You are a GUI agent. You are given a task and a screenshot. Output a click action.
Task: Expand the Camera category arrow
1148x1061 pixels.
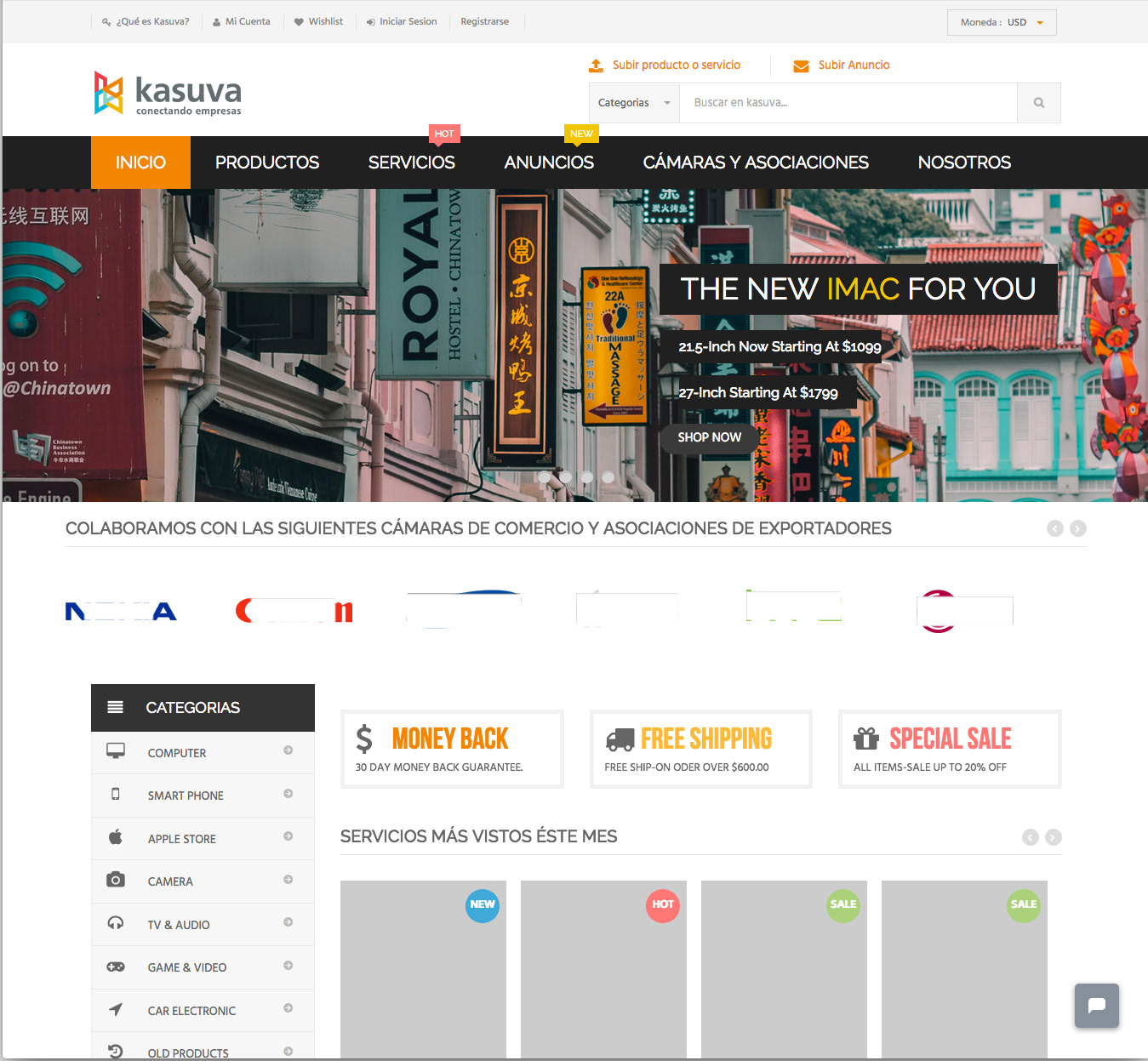tap(288, 880)
